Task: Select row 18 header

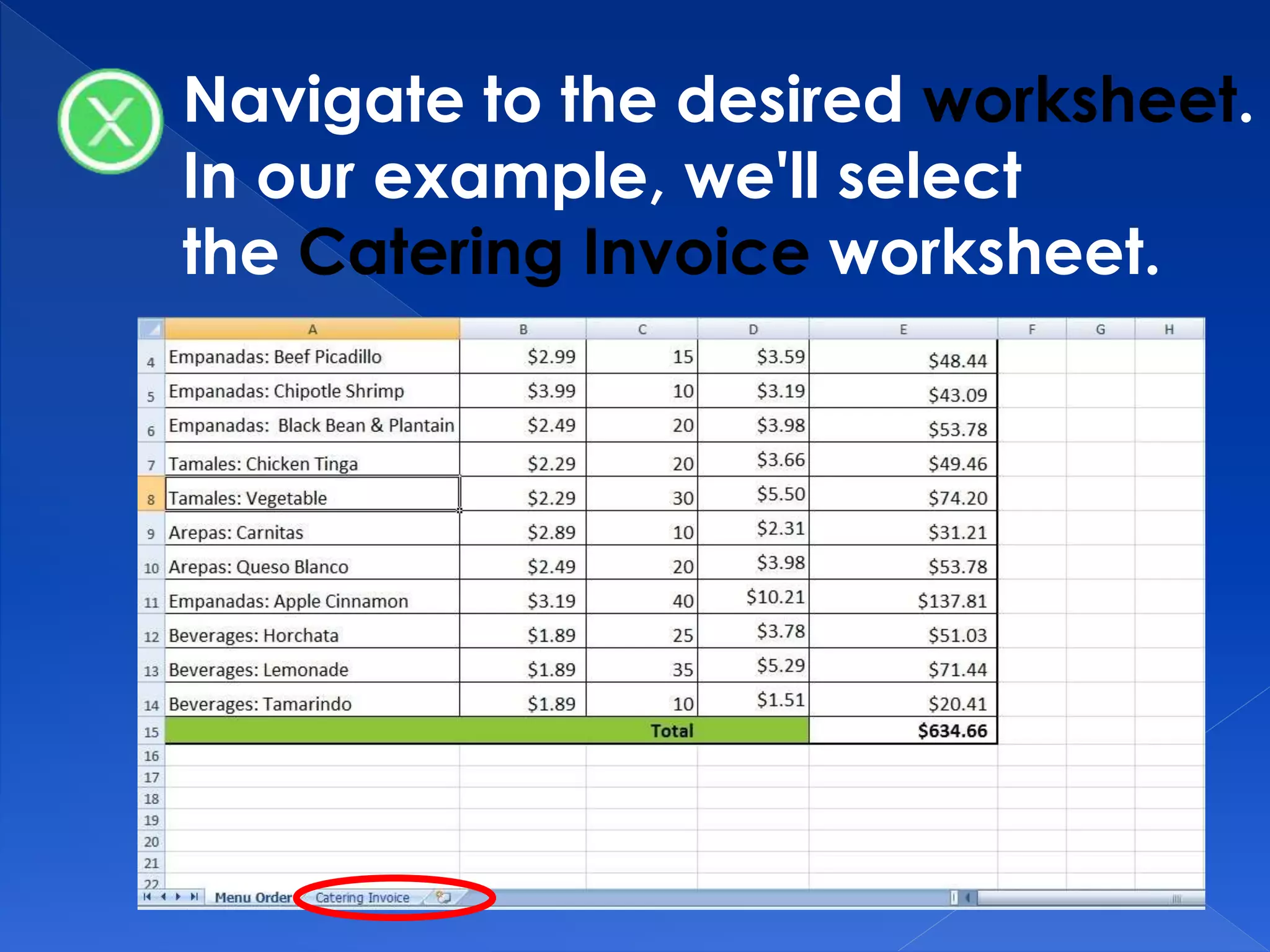Action: pos(151,798)
